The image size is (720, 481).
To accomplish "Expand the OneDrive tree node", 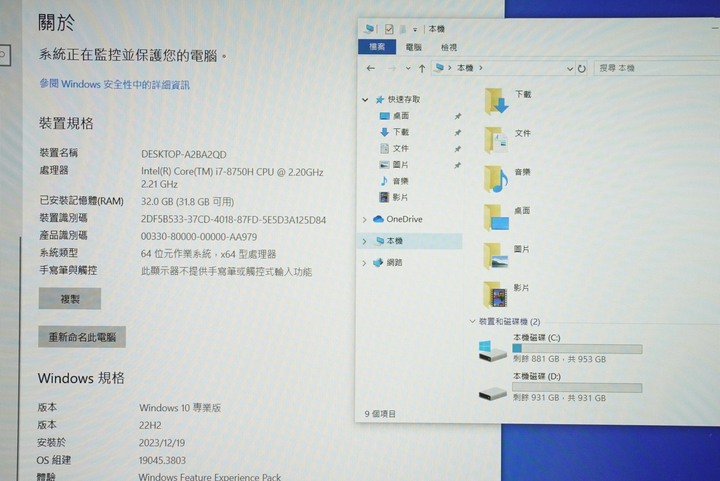I will (365, 219).
